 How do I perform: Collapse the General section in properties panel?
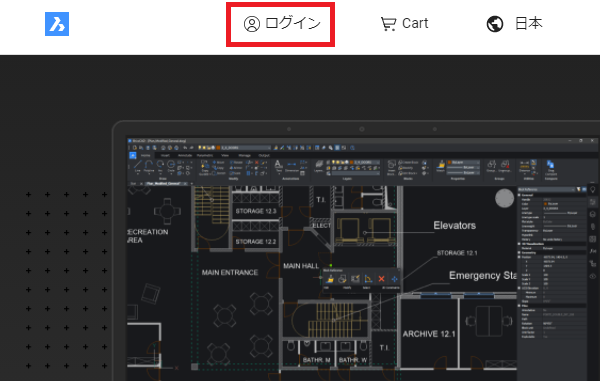pos(519,195)
